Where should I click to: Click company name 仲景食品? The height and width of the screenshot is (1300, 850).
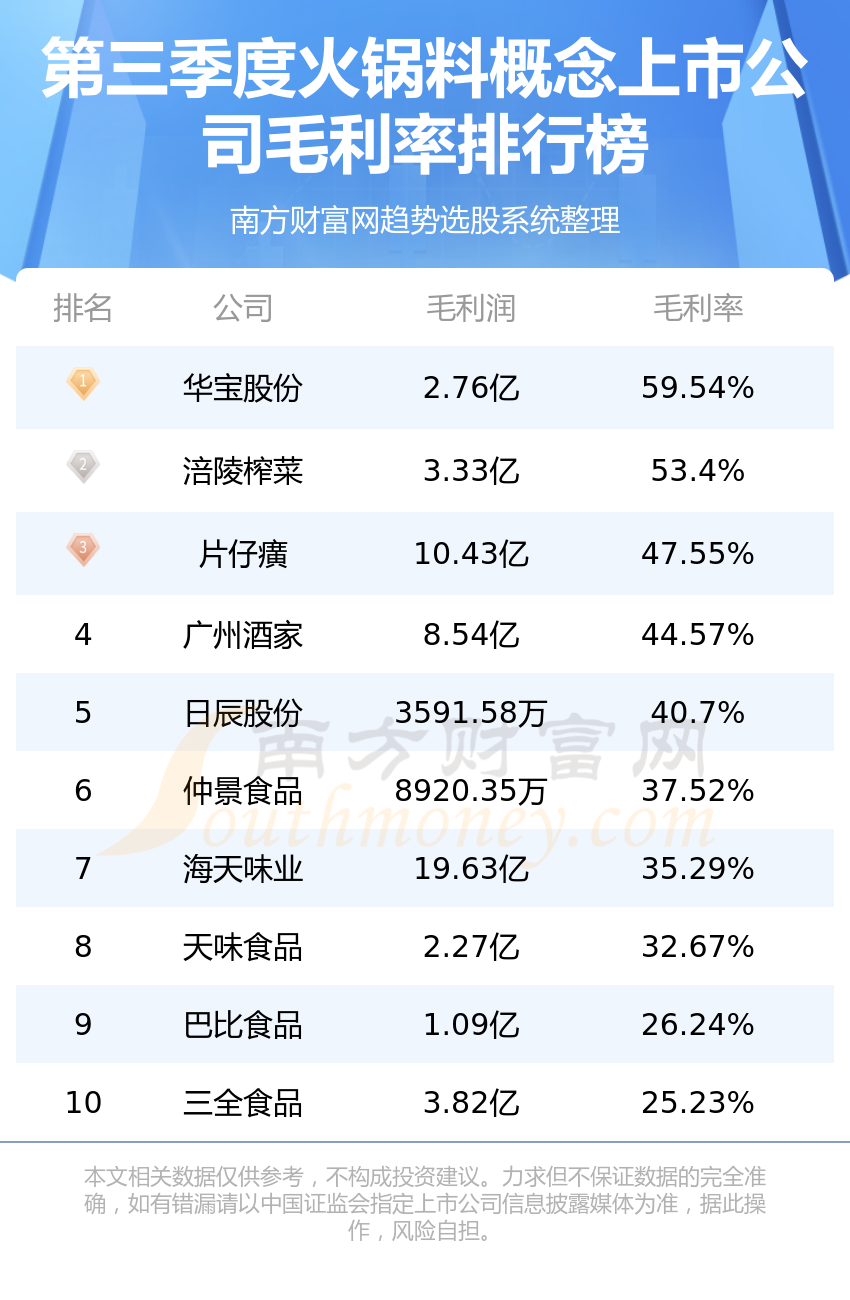point(243,791)
